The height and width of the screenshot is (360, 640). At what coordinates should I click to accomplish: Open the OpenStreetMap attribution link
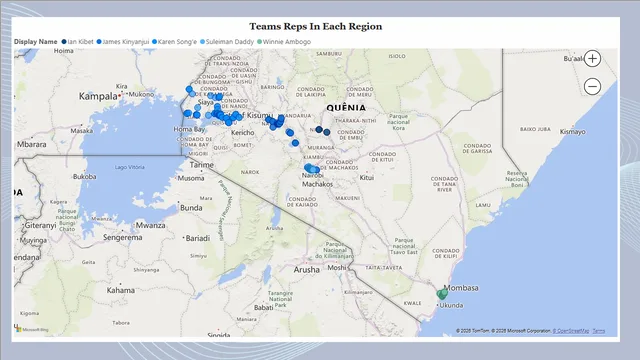(x=571, y=331)
